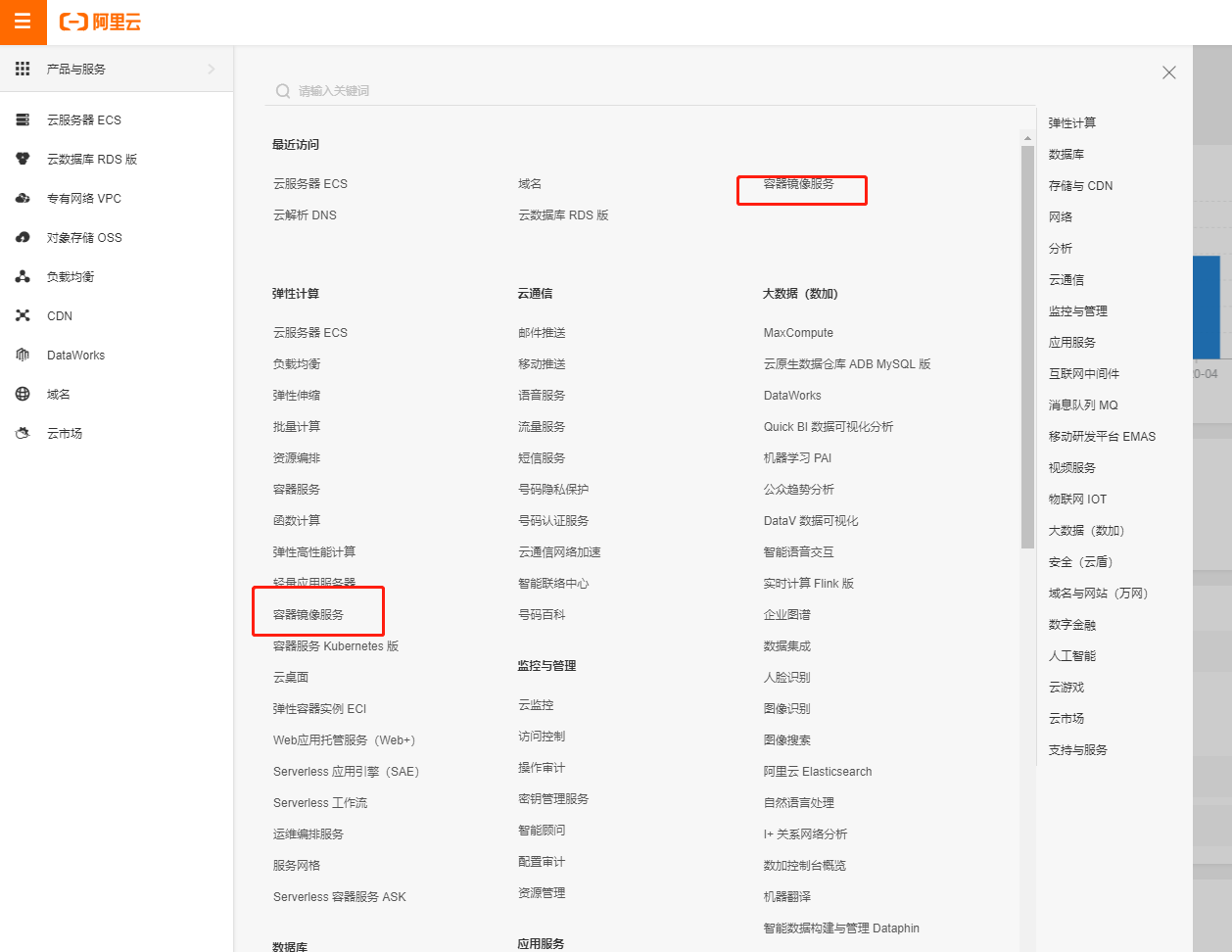Expand 产品与服务 chevron arrow
1232x952 pixels.
tap(212, 69)
